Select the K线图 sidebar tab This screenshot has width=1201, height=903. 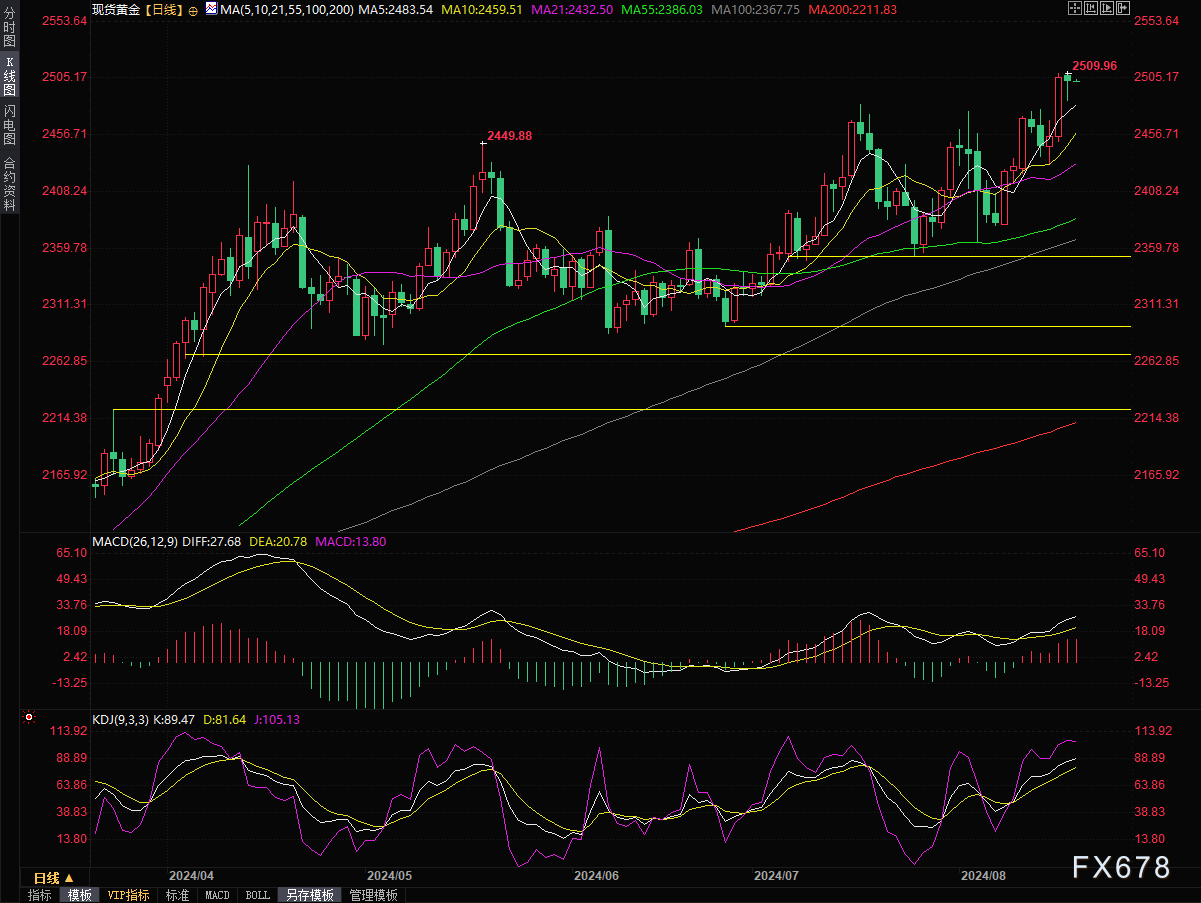(x=10, y=76)
